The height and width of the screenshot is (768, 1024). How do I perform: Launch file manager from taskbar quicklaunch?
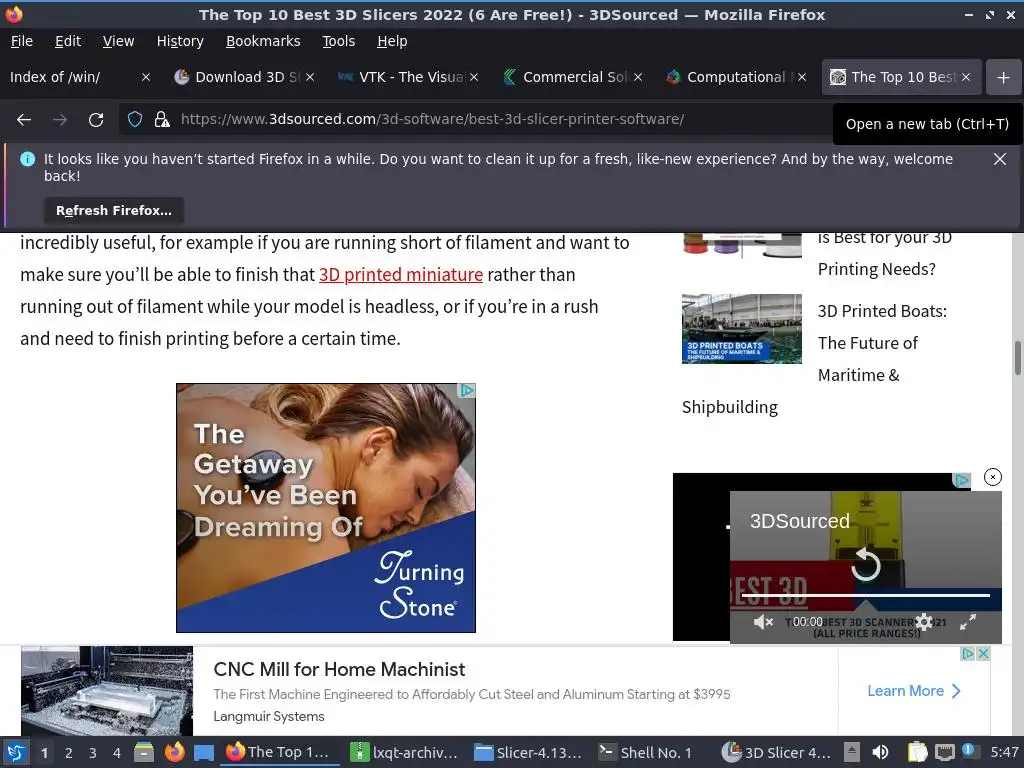(144, 752)
